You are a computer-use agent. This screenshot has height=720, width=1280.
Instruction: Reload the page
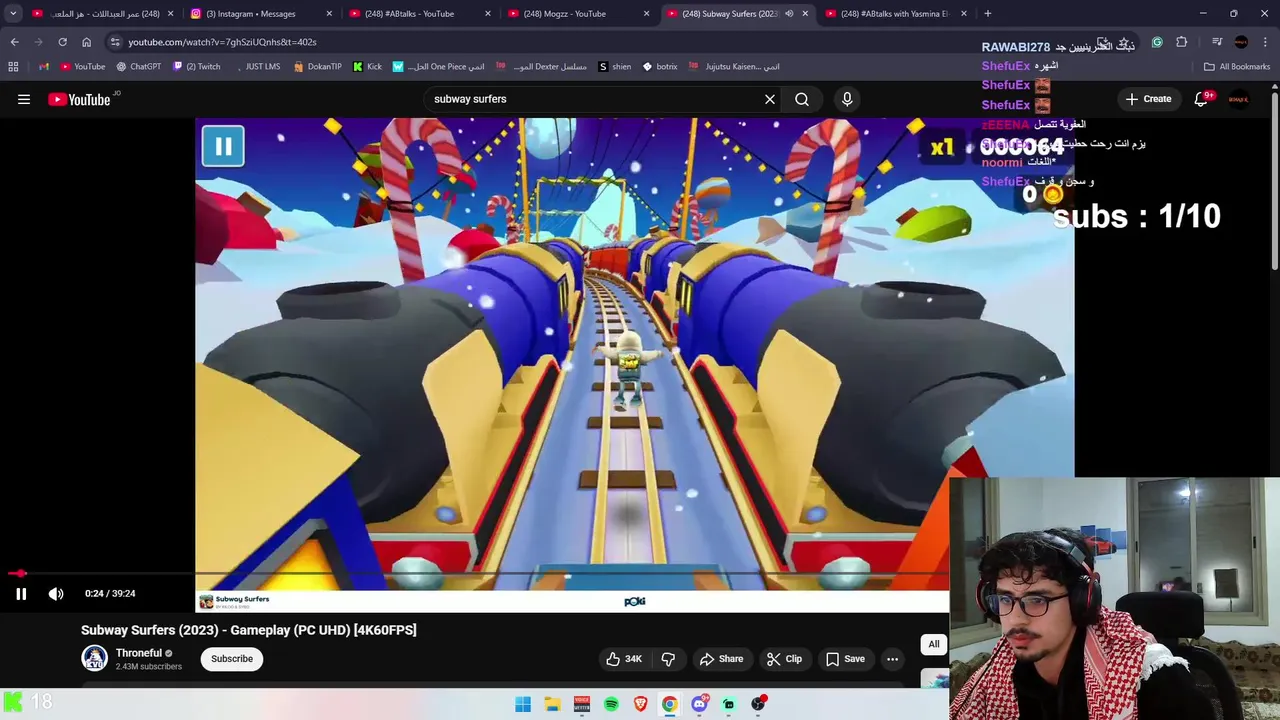point(62,42)
